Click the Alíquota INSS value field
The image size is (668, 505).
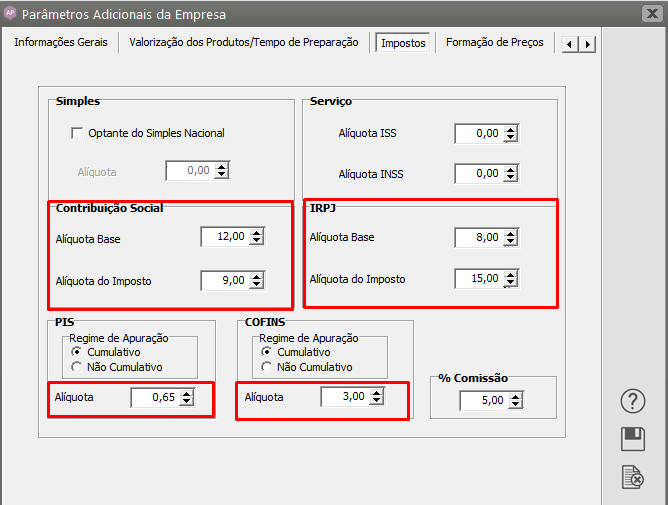tap(477, 173)
